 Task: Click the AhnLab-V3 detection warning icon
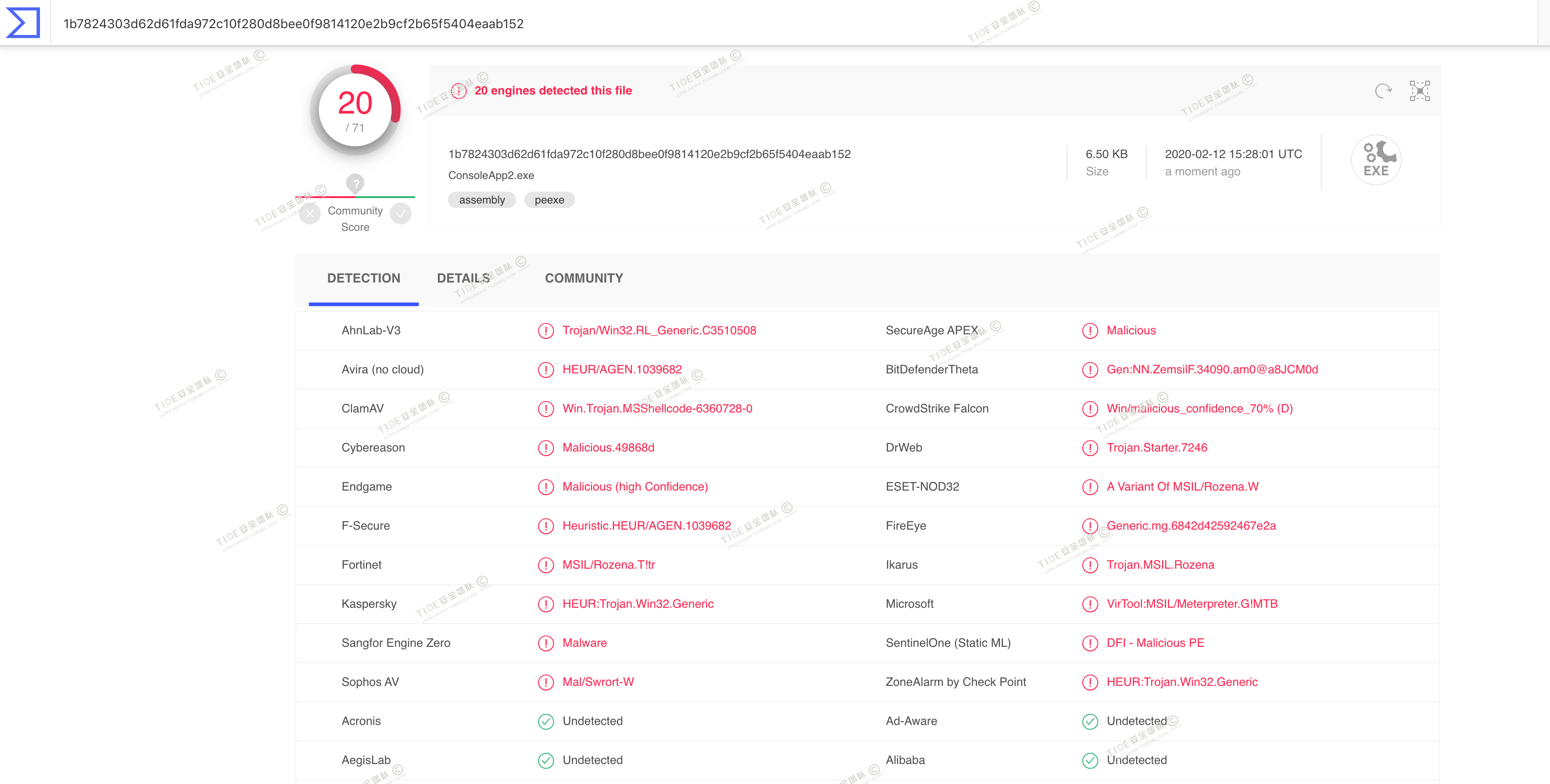(x=545, y=331)
